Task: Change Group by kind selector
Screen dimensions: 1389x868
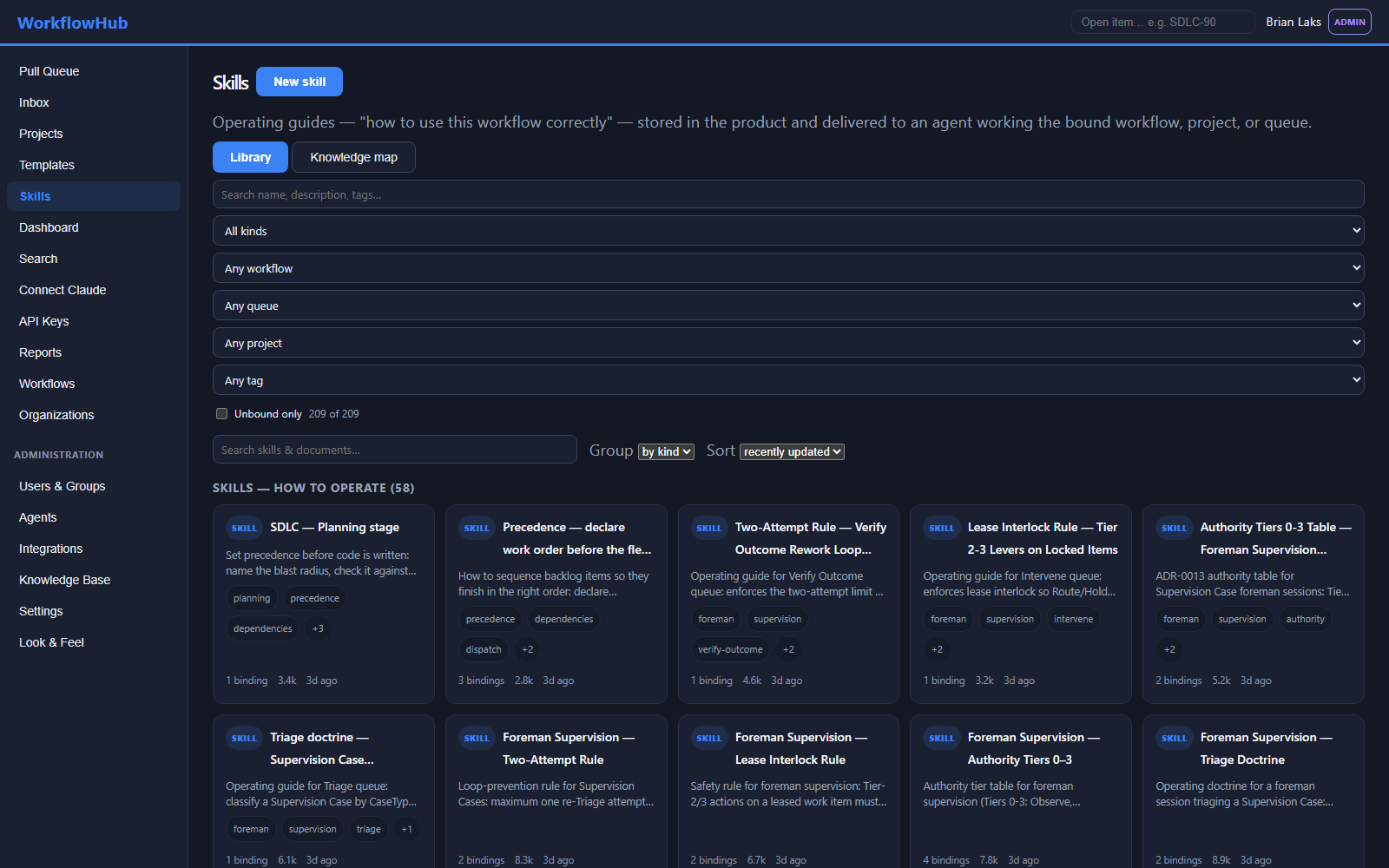Action: point(667,451)
